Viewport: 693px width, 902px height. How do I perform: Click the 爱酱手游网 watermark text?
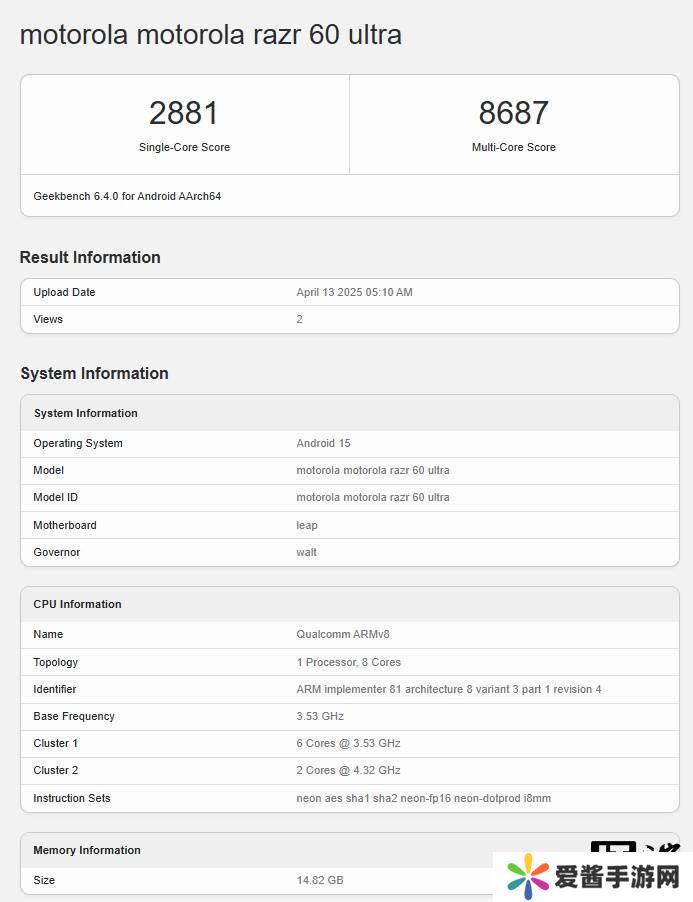pyautogui.click(x=618, y=878)
